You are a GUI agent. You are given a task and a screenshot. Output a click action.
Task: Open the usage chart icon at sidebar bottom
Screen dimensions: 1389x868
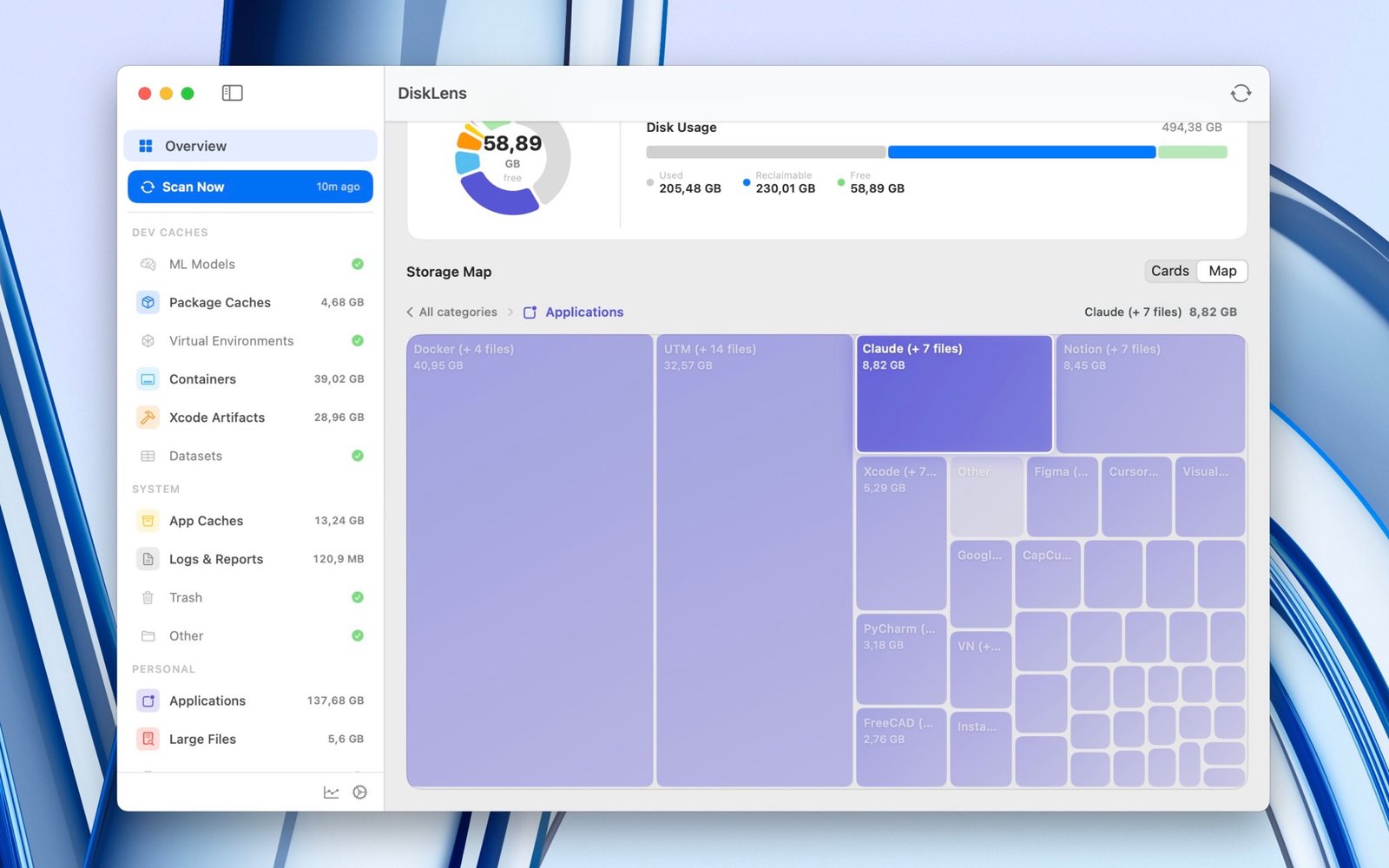331,792
